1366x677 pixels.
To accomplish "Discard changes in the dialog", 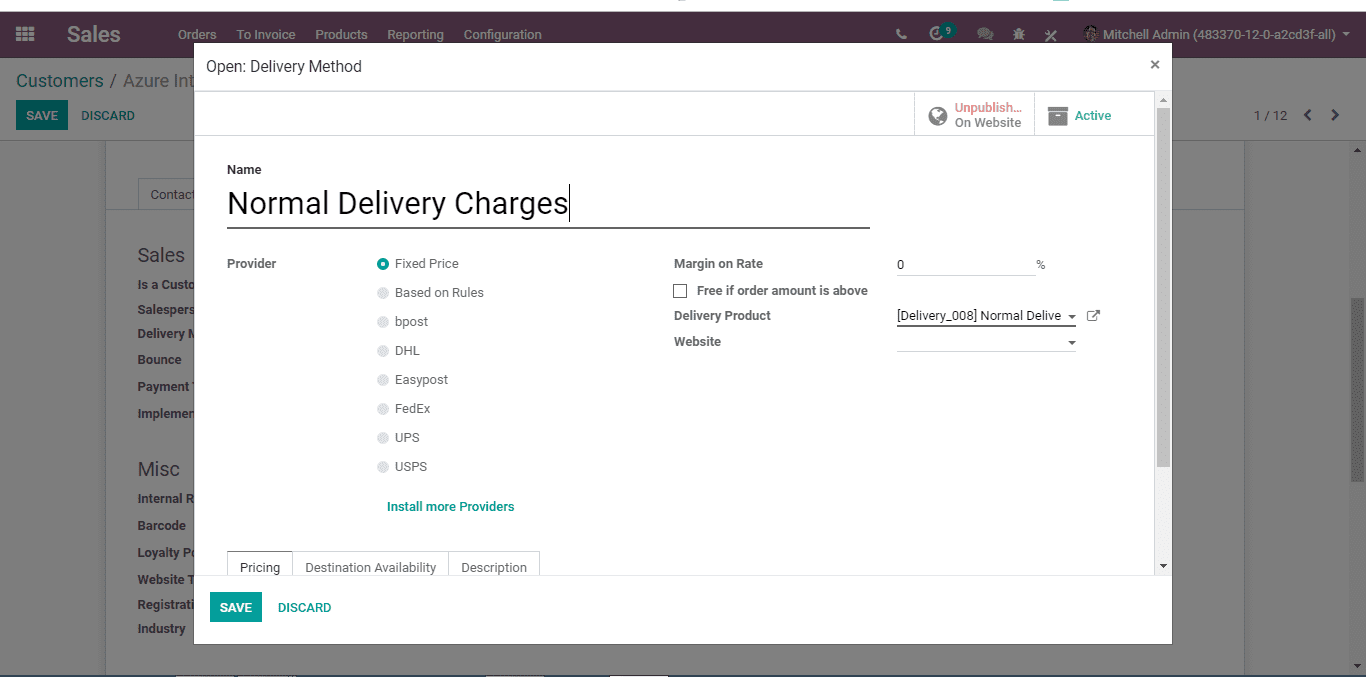I will 304,607.
